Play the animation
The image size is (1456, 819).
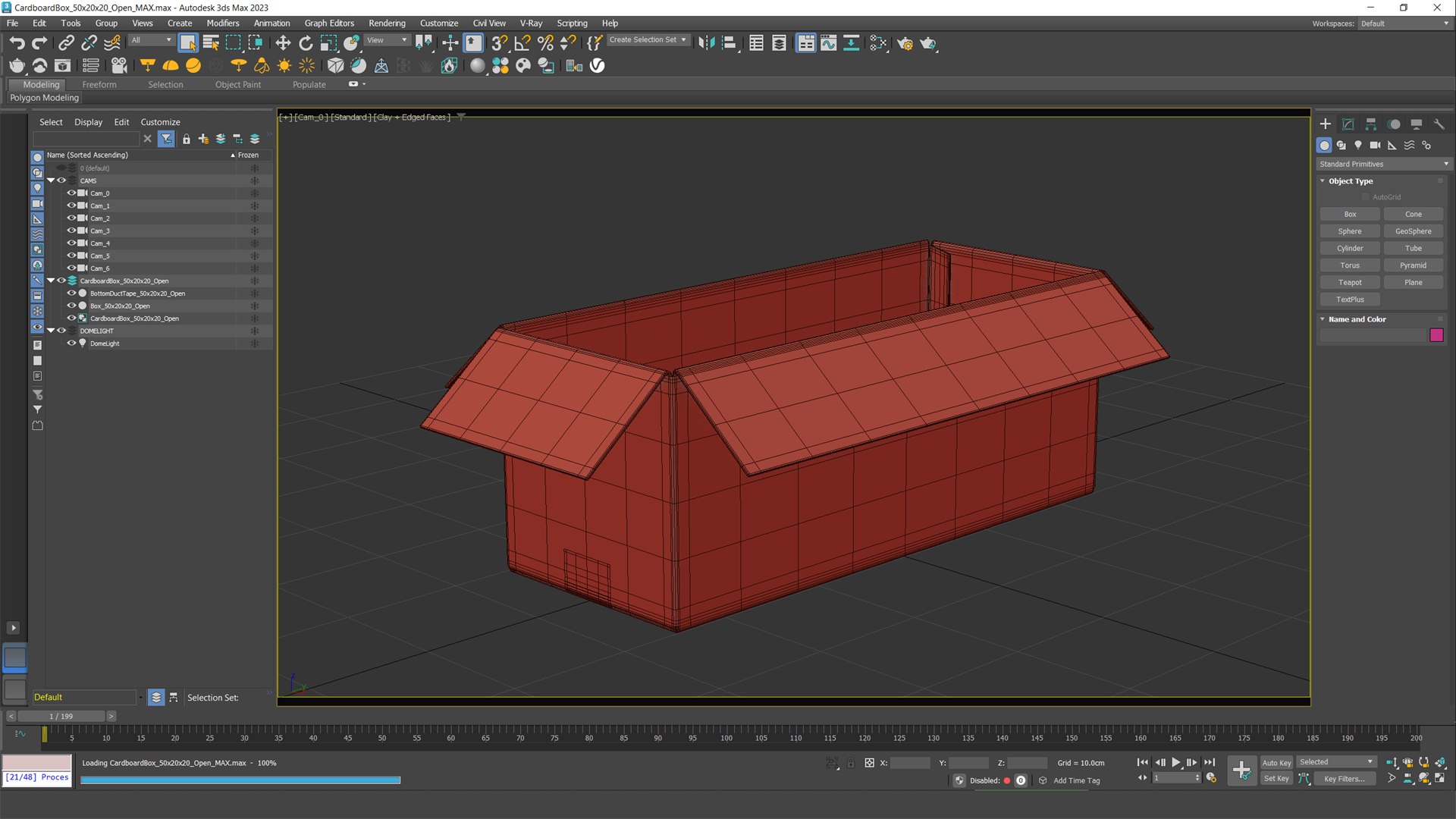1175,762
